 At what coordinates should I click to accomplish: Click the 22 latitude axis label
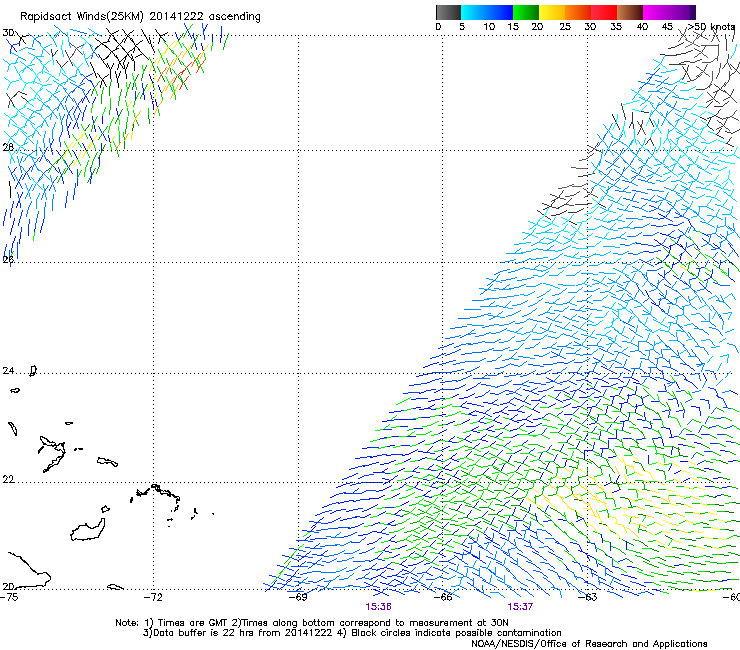tap(8, 480)
